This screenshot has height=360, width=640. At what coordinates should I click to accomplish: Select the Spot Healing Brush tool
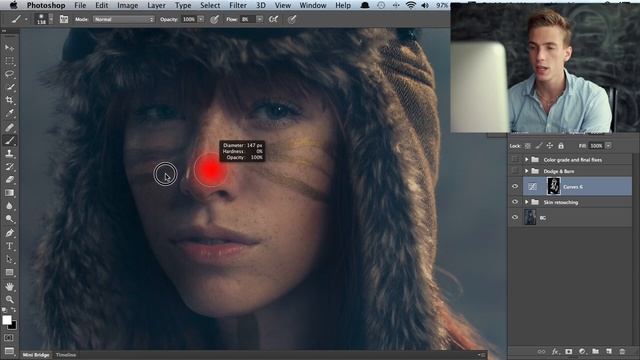[x=9, y=127]
